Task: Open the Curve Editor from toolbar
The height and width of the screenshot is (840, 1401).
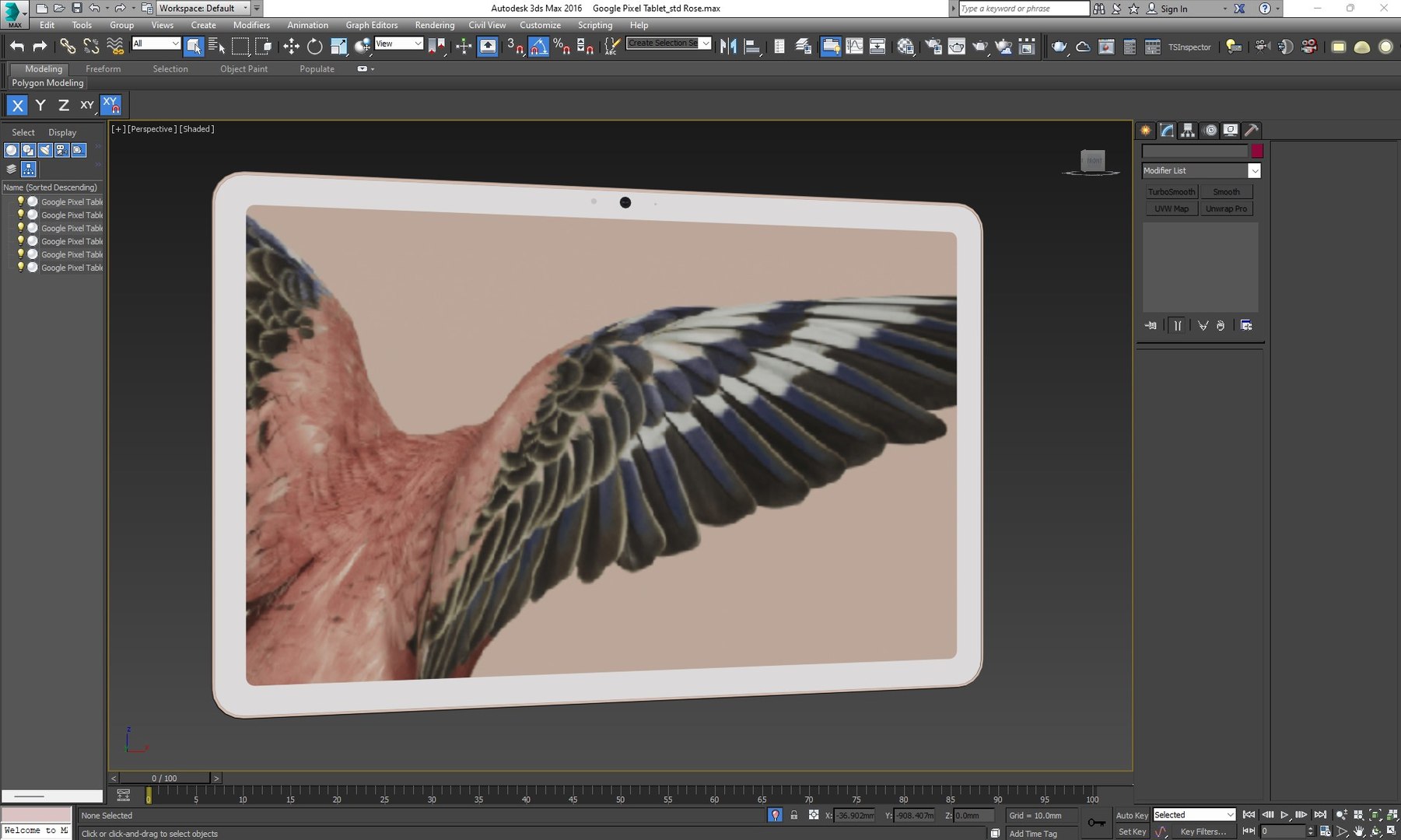Action: pyautogui.click(x=854, y=47)
